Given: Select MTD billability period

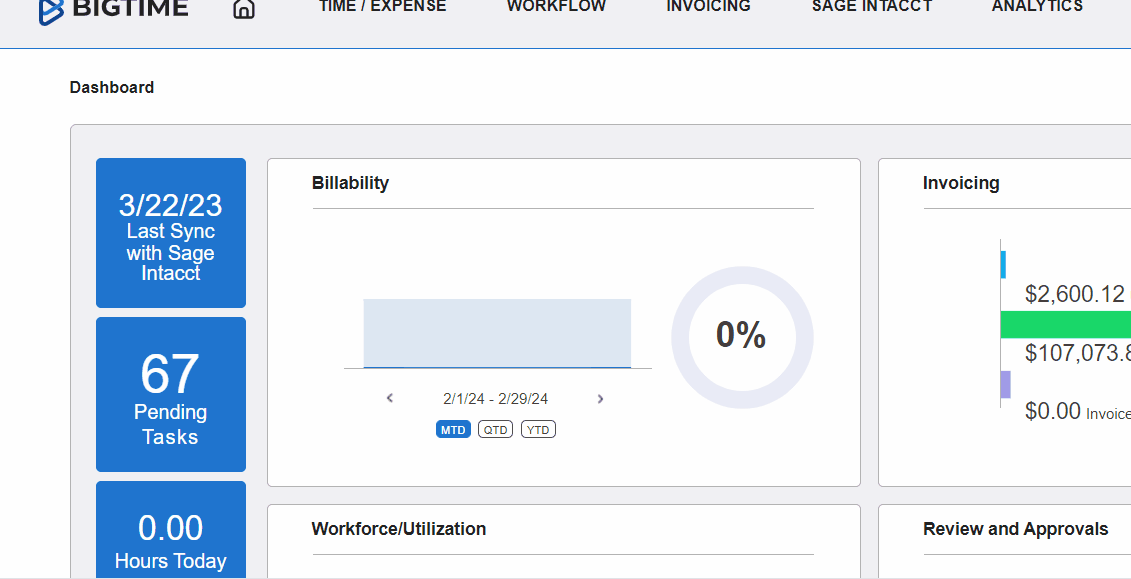Looking at the screenshot, I should click(x=453, y=429).
